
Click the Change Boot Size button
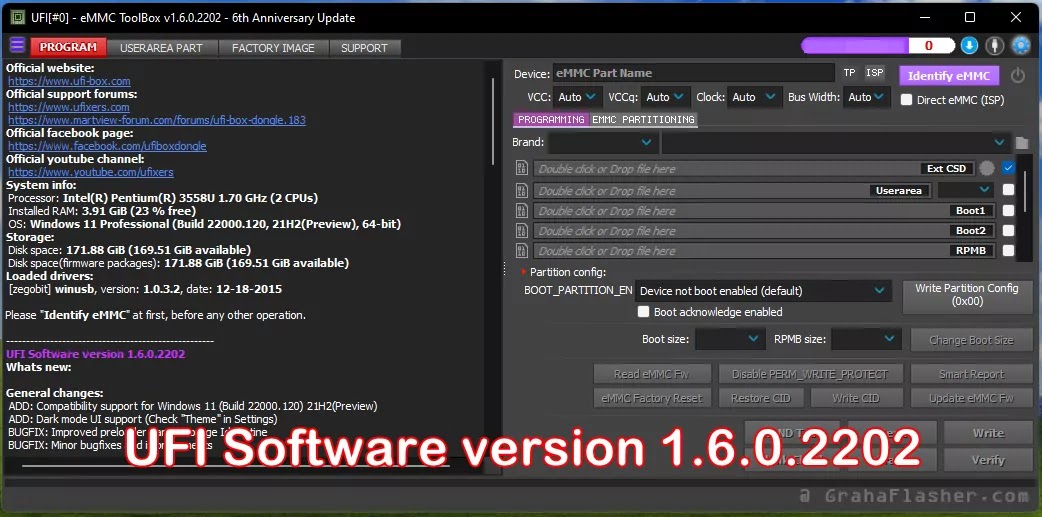coord(971,340)
